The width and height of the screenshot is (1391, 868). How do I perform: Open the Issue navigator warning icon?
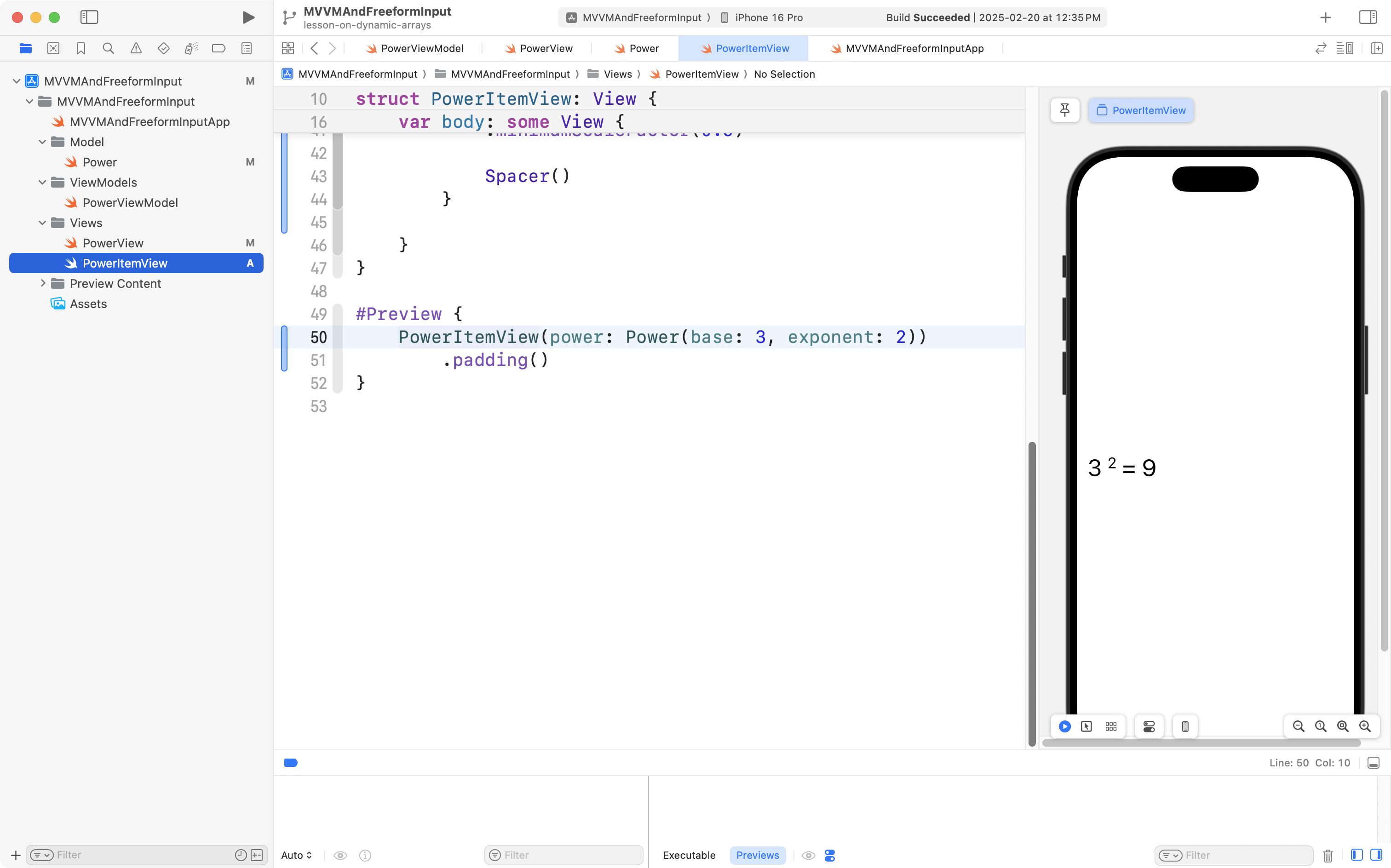(136, 48)
